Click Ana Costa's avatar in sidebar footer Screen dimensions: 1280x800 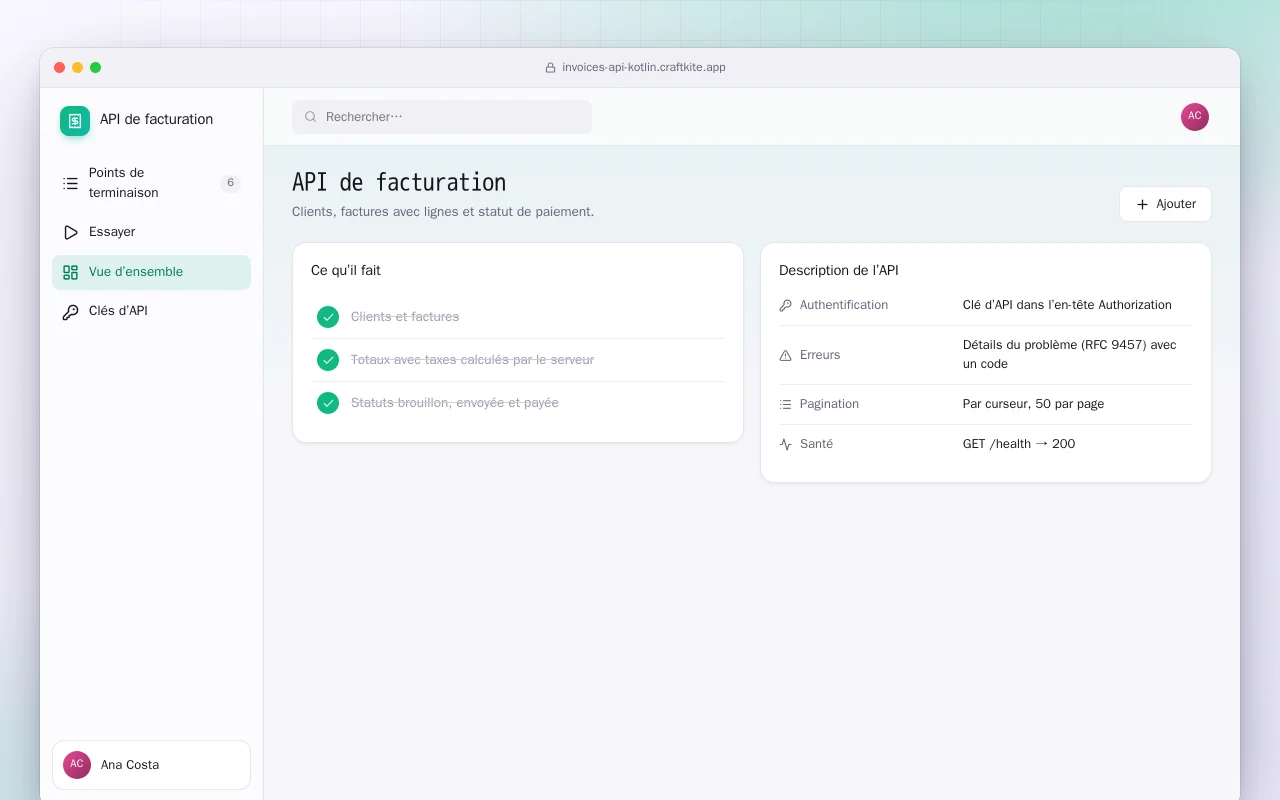point(77,765)
